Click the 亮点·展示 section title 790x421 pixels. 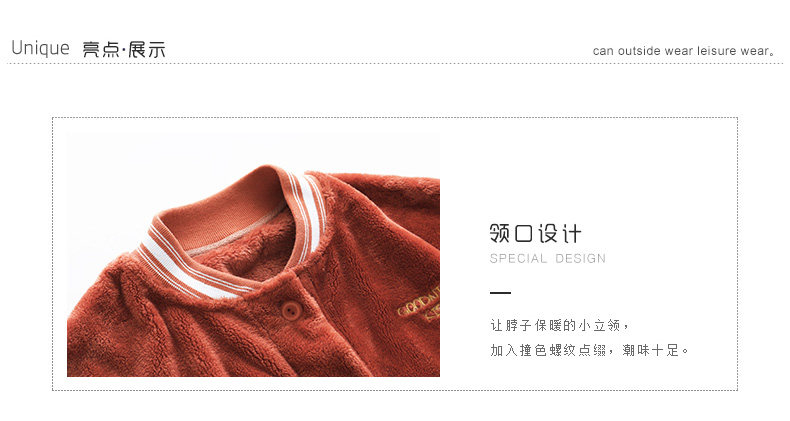pos(124,49)
